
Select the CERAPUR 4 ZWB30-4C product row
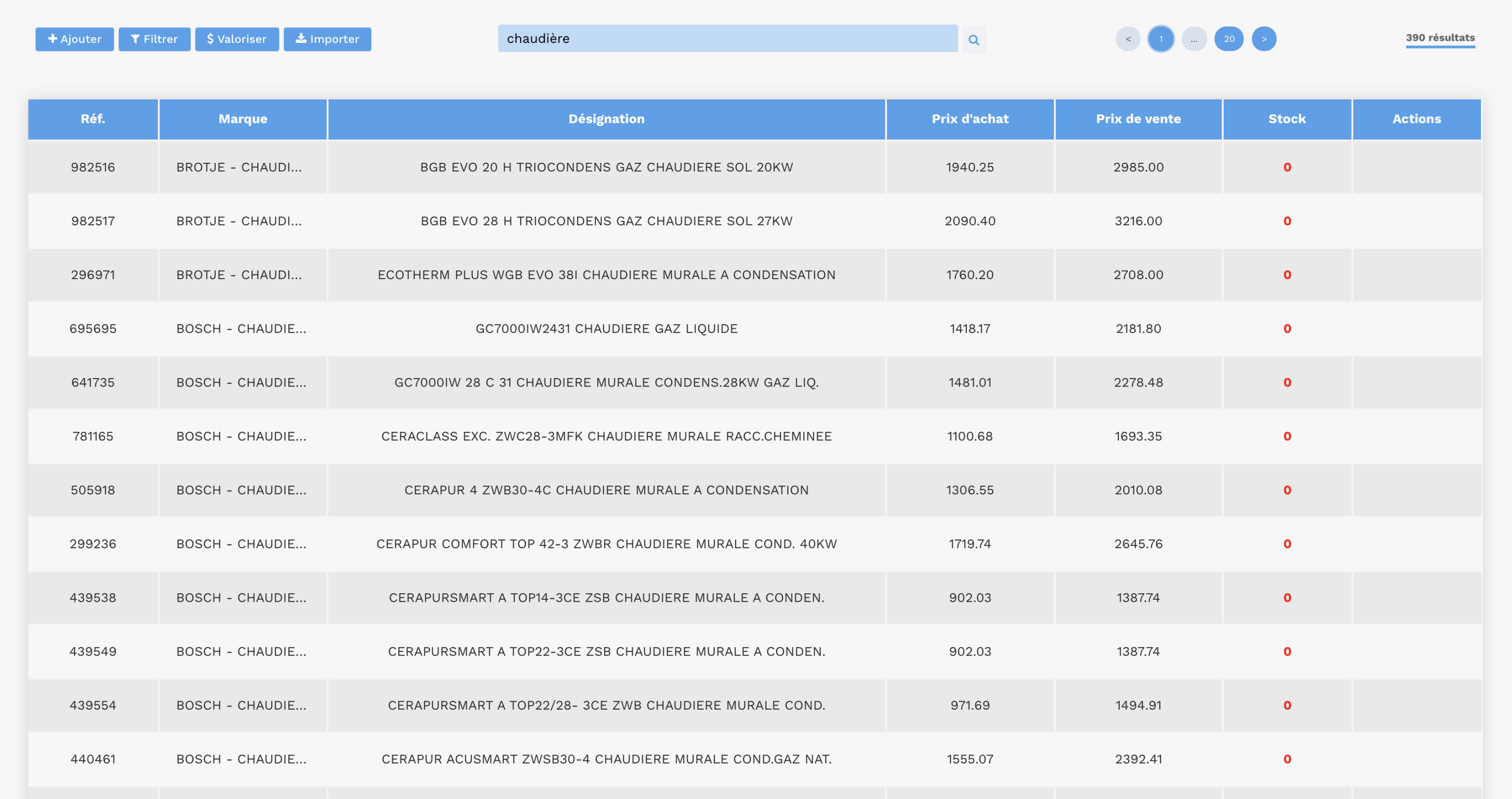coord(606,490)
